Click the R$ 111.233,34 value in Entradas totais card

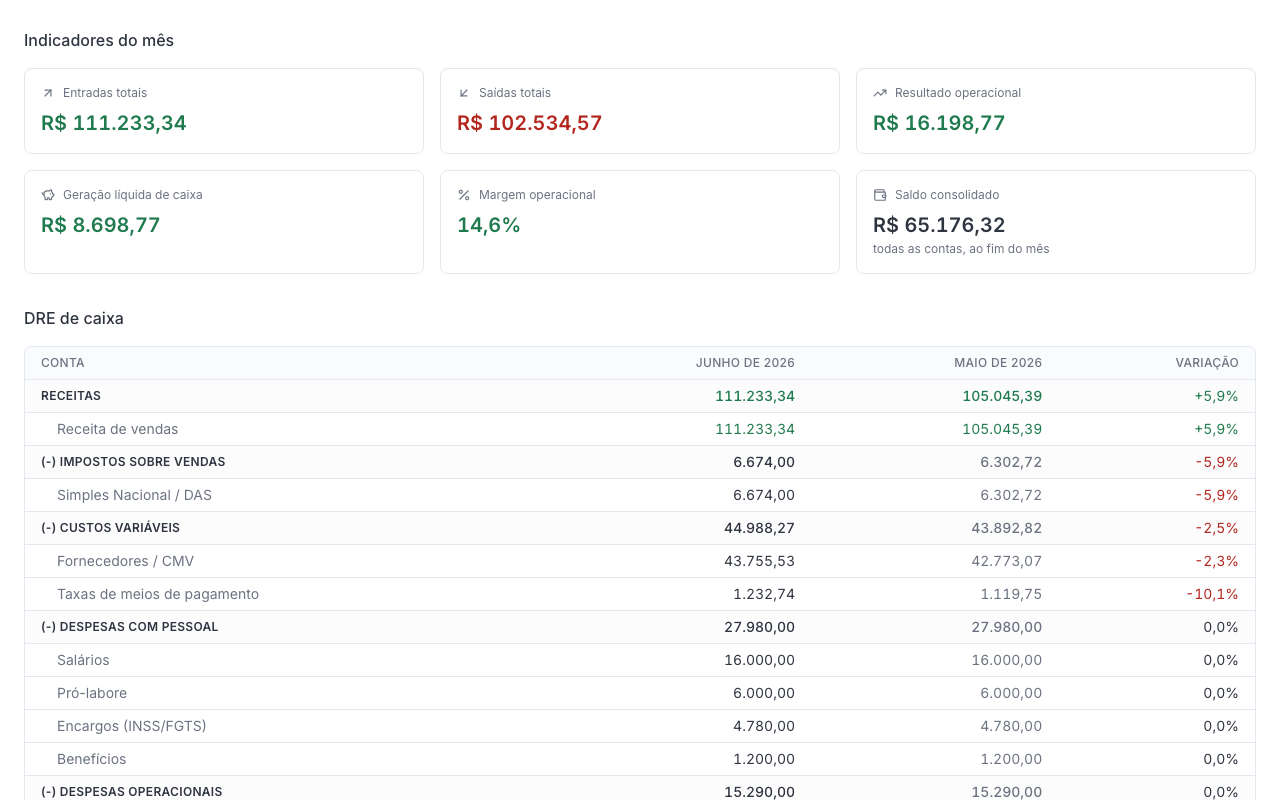click(114, 123)
